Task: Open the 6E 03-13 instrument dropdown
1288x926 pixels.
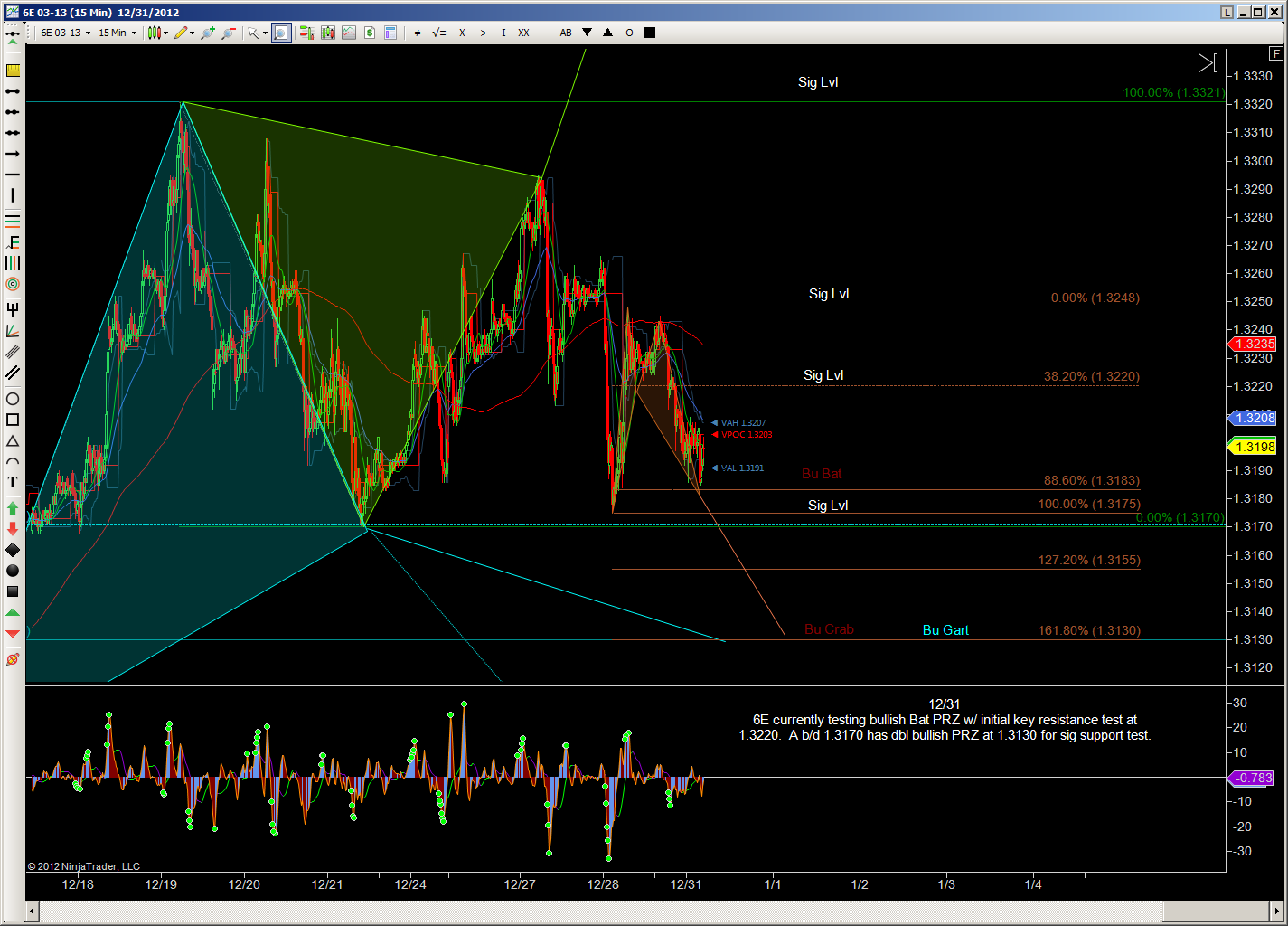Action: (x=65, y=33)
